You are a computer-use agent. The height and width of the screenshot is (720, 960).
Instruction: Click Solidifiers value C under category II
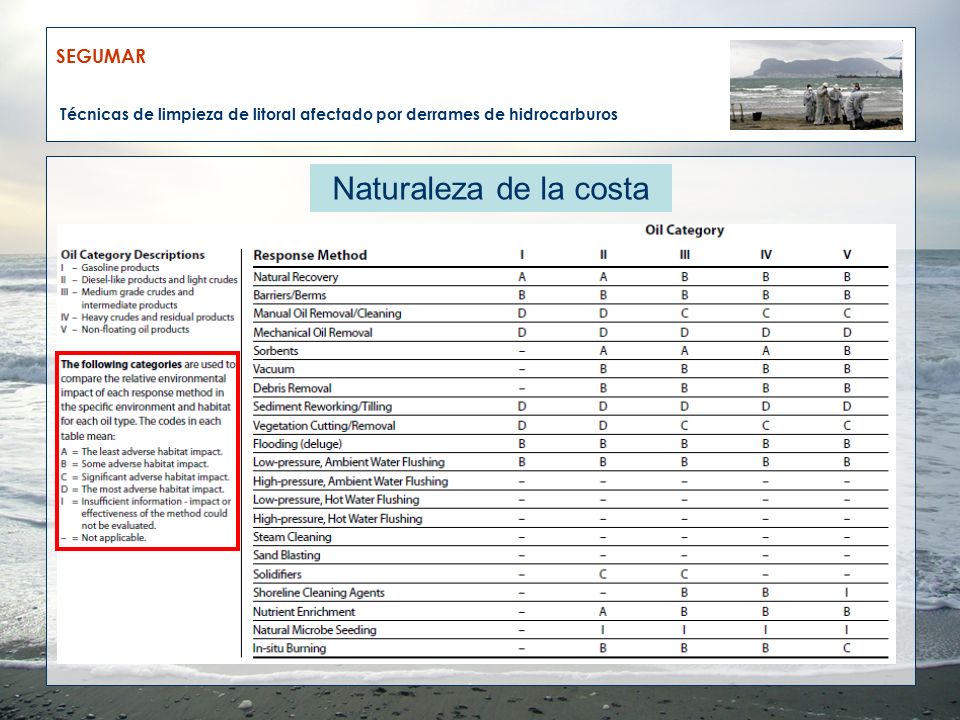pyautogui.click(x=603, y=574)
